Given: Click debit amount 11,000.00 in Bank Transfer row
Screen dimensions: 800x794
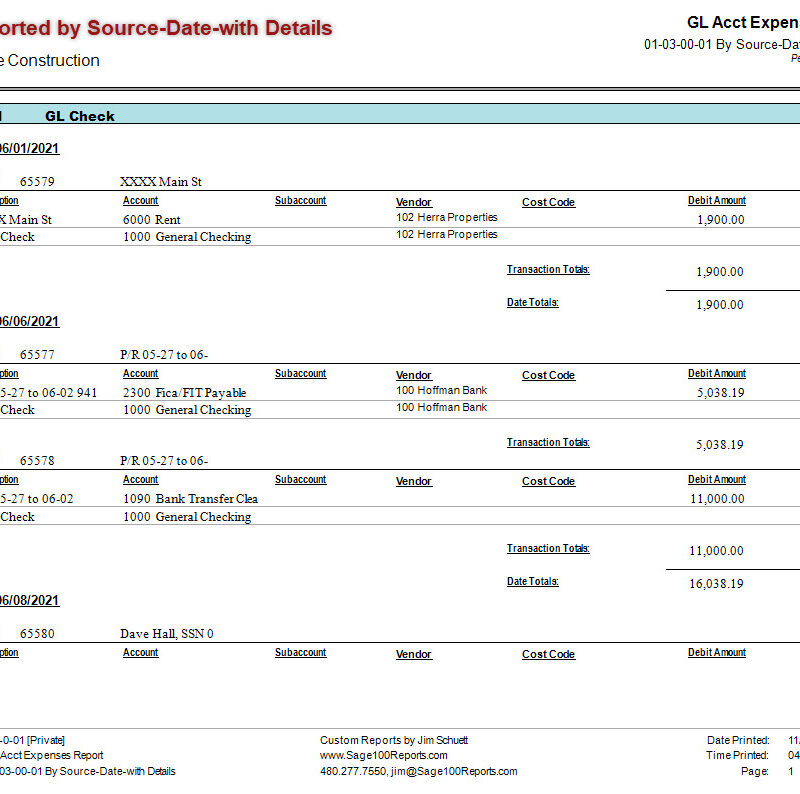Looking at the screenshot, I should (x=717, y=499).
